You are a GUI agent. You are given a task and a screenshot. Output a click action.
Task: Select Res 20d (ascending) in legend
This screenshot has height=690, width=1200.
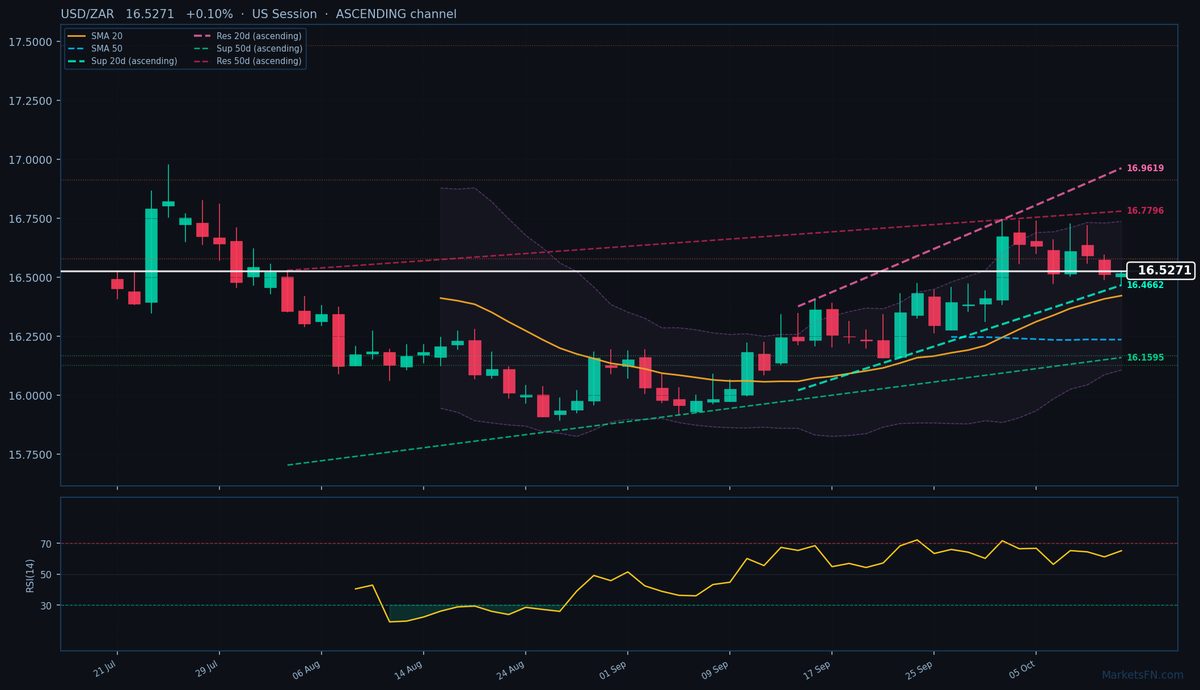pyautogui.click(x=246, y=35)
